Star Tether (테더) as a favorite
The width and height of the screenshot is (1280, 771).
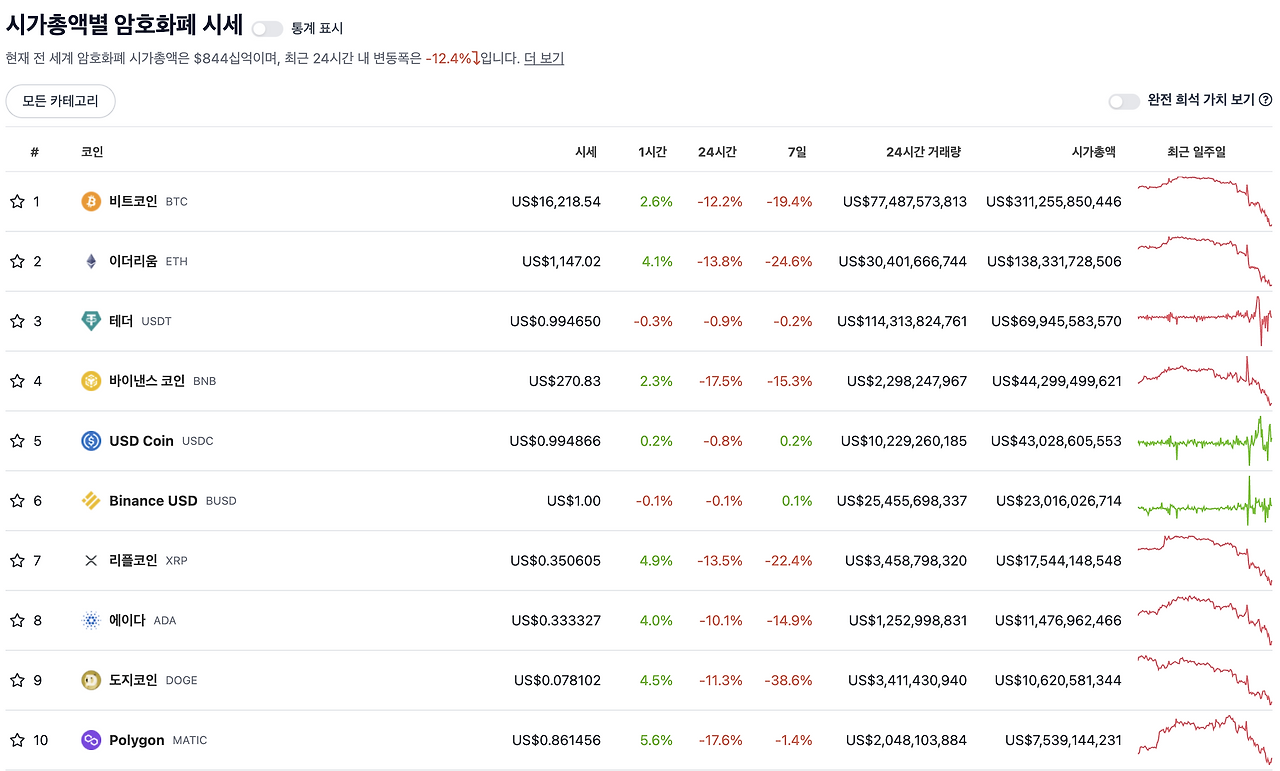pyautogui.click(x=17, y=321)
